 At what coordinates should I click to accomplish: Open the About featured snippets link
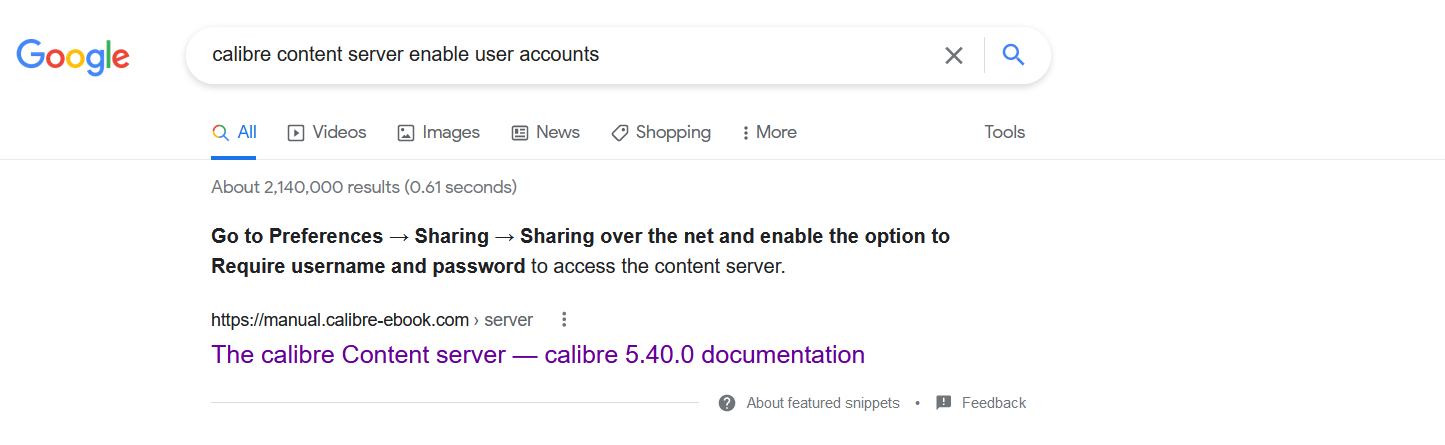(x=823, y=403)
